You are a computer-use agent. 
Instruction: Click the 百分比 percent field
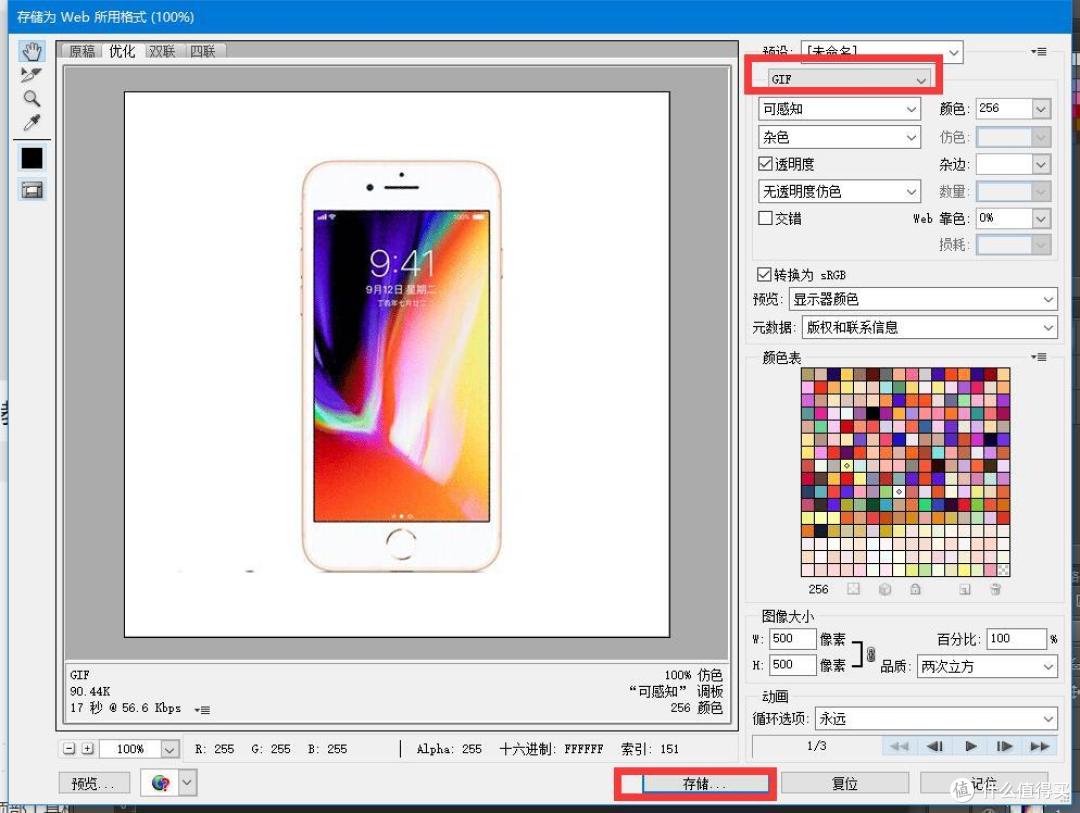[1016, 639]
